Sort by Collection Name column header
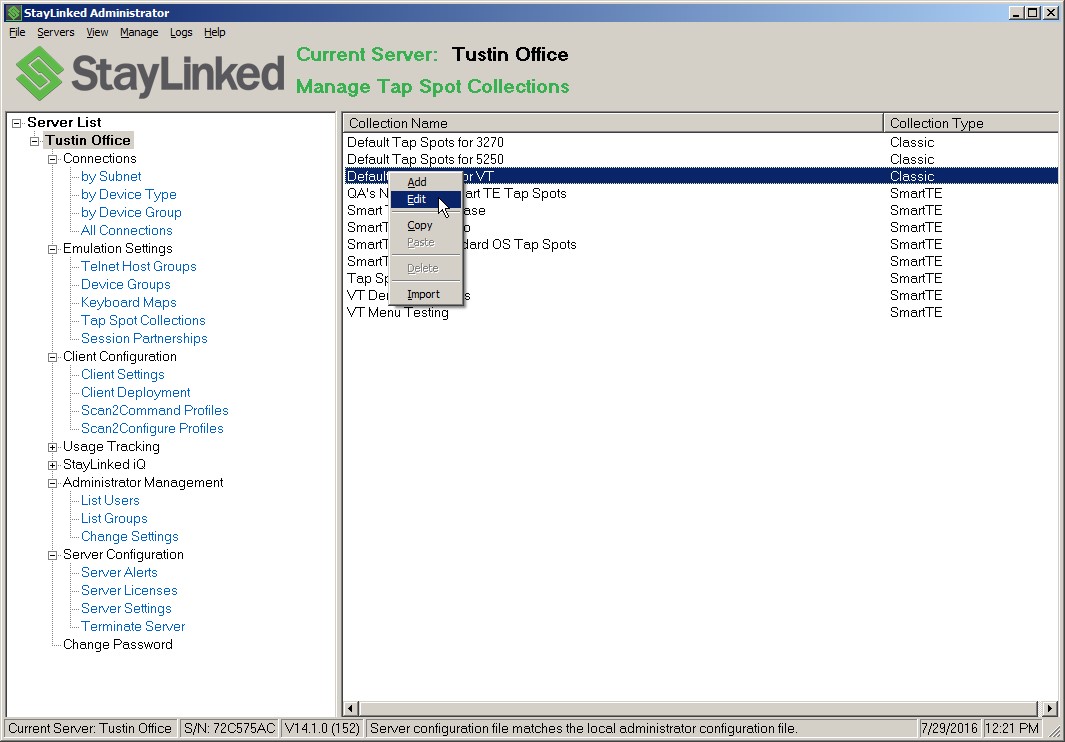The width and height of the screenshot is (1065, 742). (612, 123)
